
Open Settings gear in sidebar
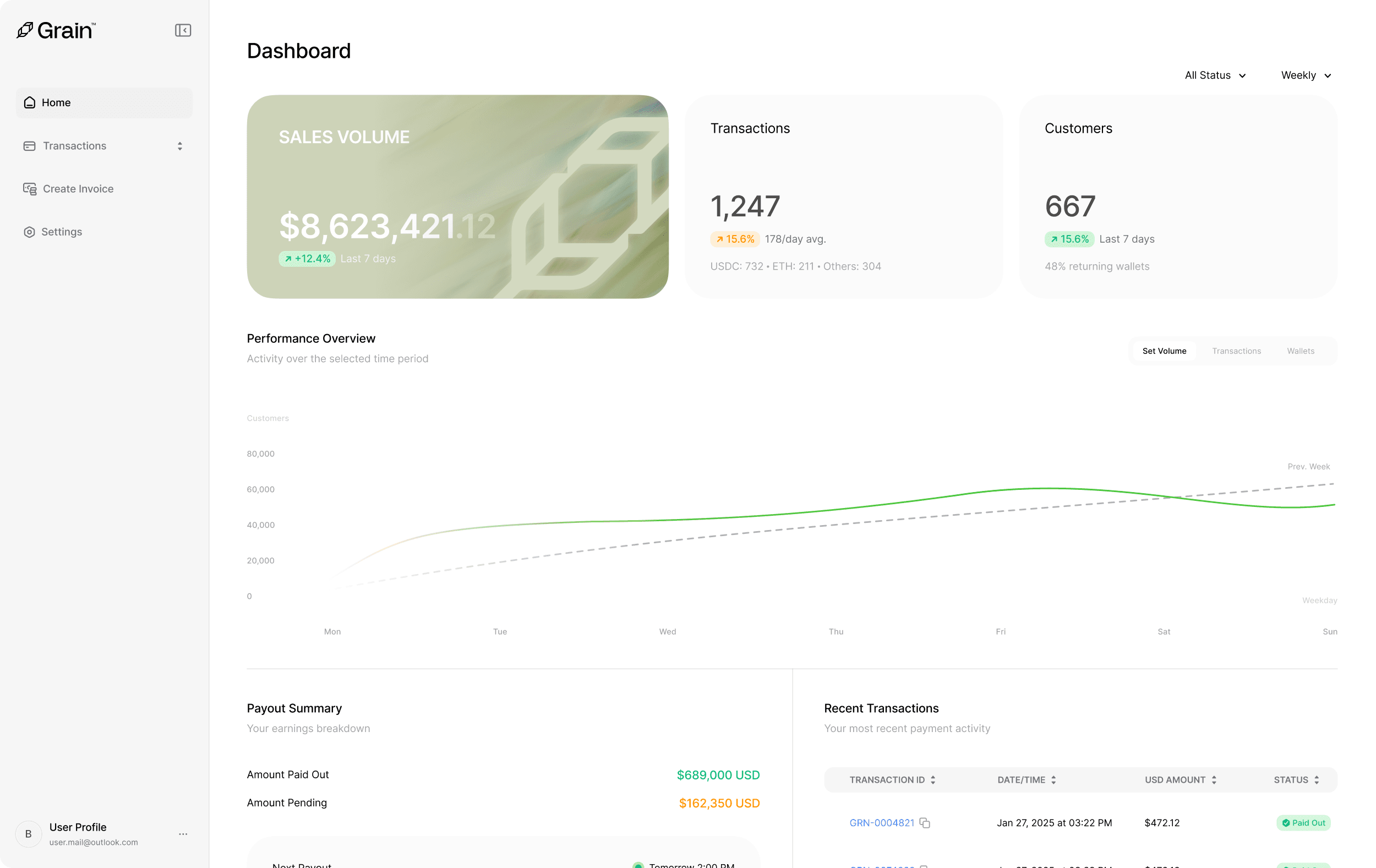(29, 232)
